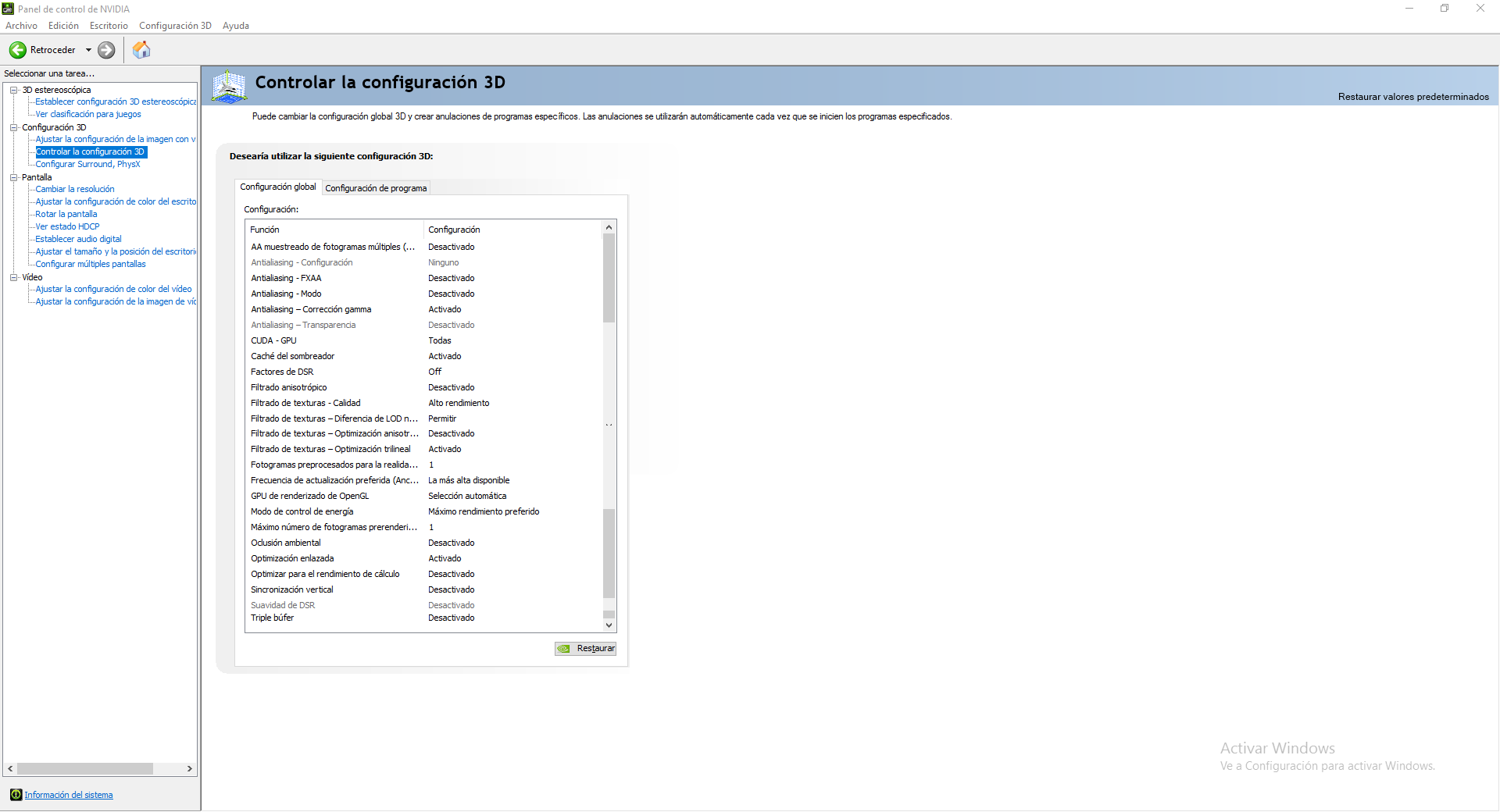Image resolution: width=1500 pixels, height=812 pixels.
Task: Collapse the Vídeo tree node
Action: pos(13,277)
